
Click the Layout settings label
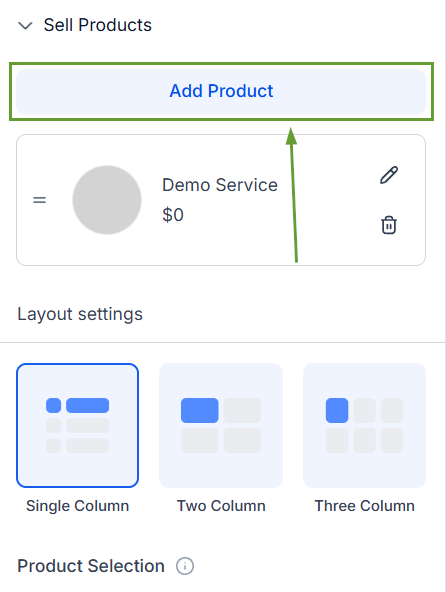click(80, 314)
